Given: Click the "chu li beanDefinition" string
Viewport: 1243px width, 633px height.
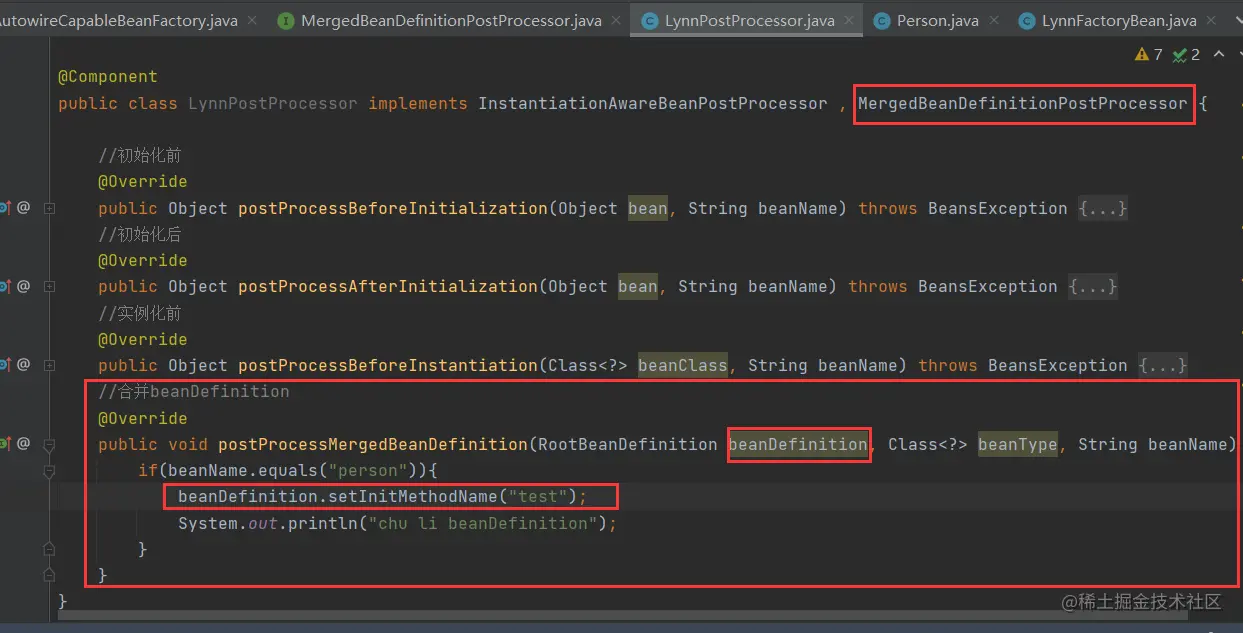Looking at the screenshot, I should coord(483,523).
